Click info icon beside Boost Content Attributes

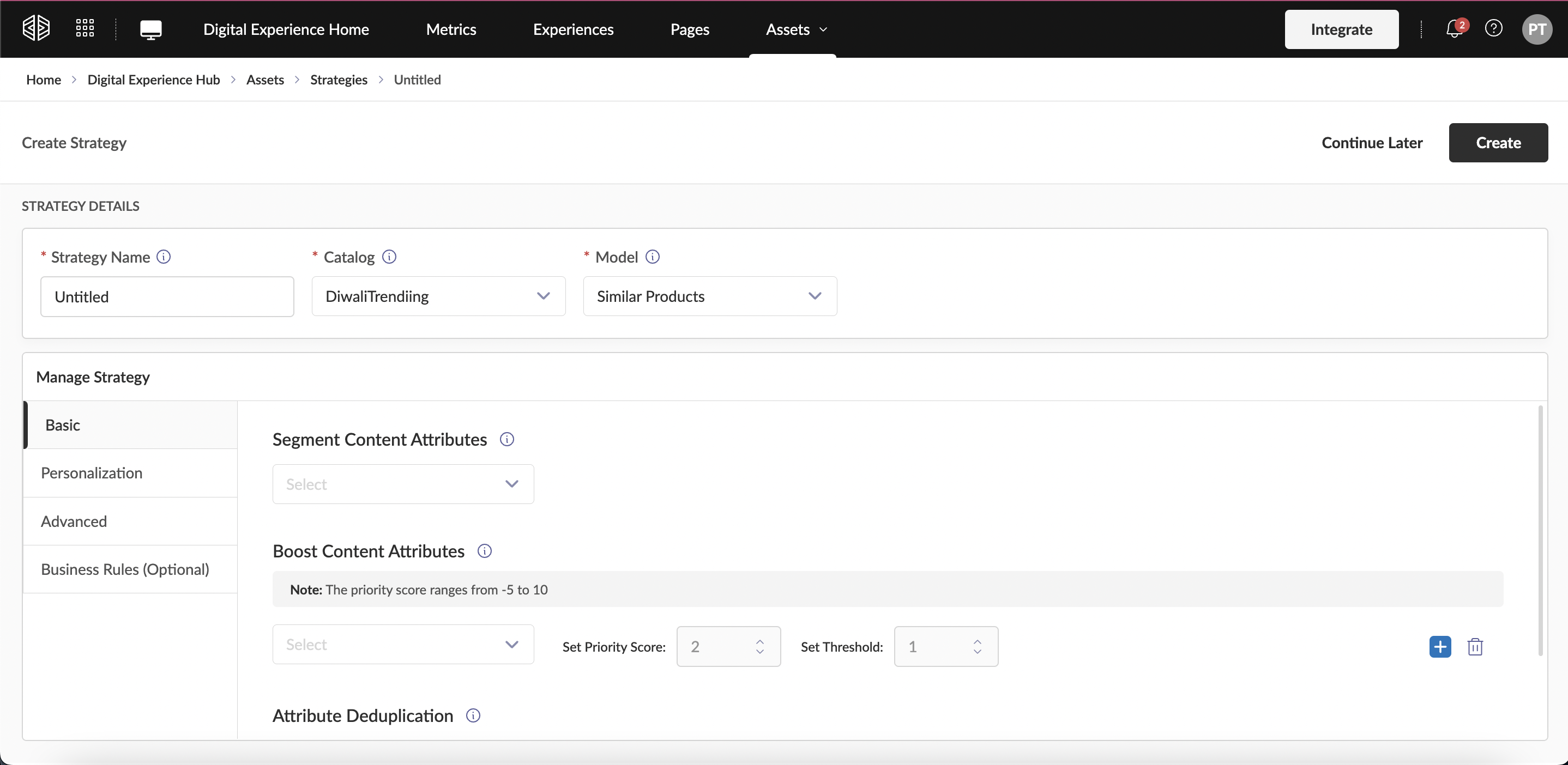click(x=485, y=551)
